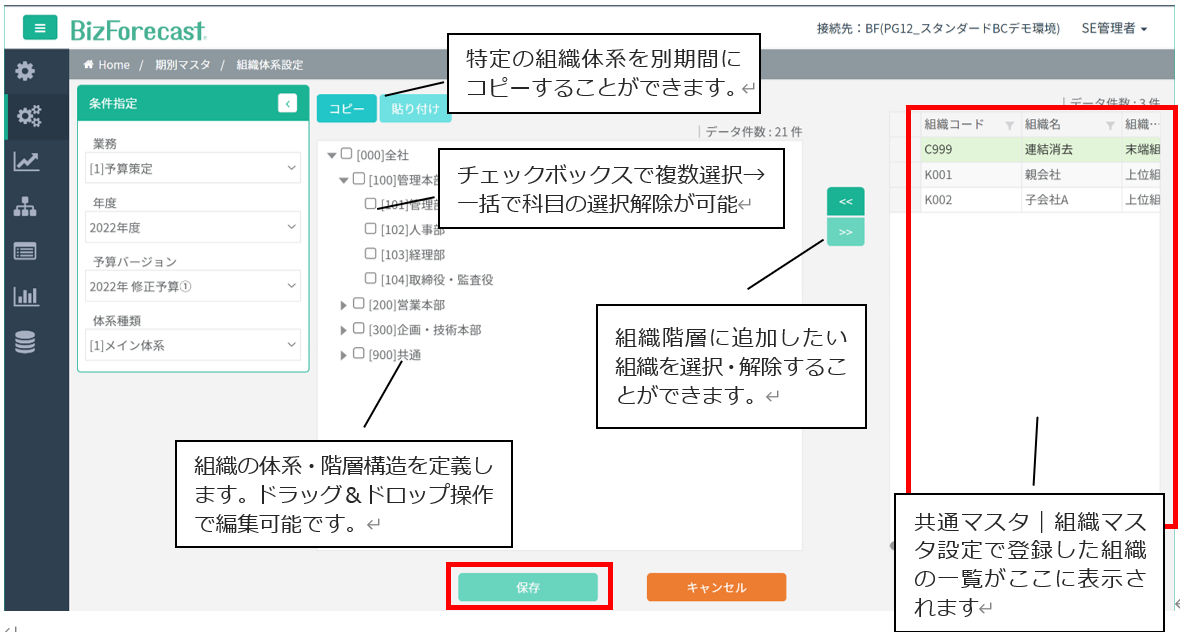The height and width of the screenshot is (632, 1180).
Task: Open the 年度 dropdown showing 2022年度
Action: click(x=193, y=227)
